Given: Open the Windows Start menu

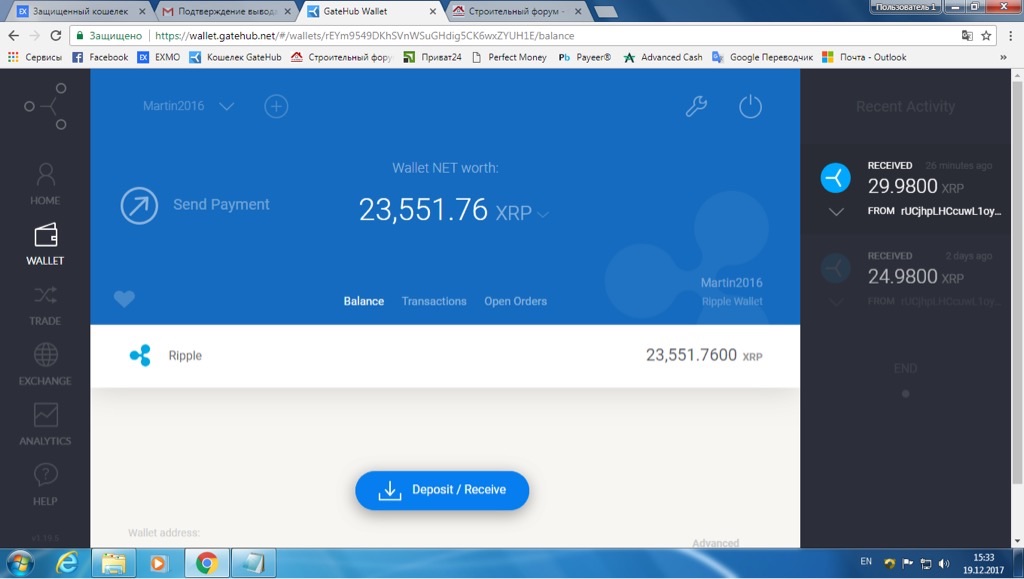Looking at the screenshot, I should pyautogui.click(x=20, y=563).
